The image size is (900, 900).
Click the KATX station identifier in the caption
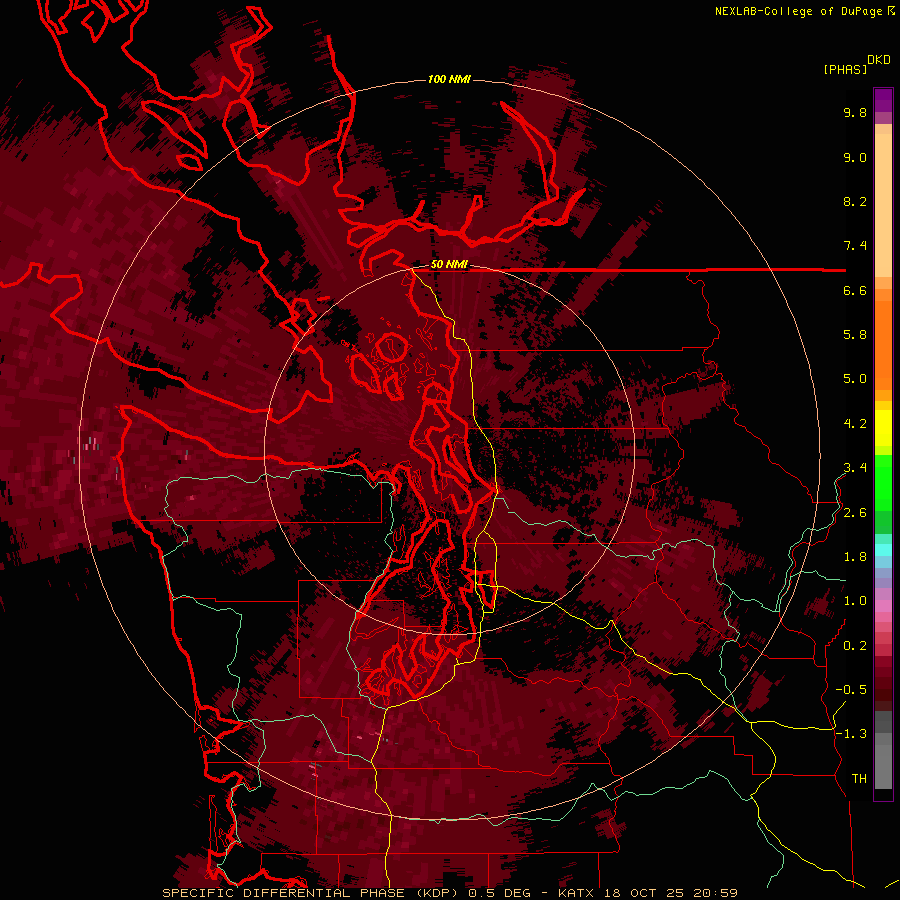click(577, 893)
